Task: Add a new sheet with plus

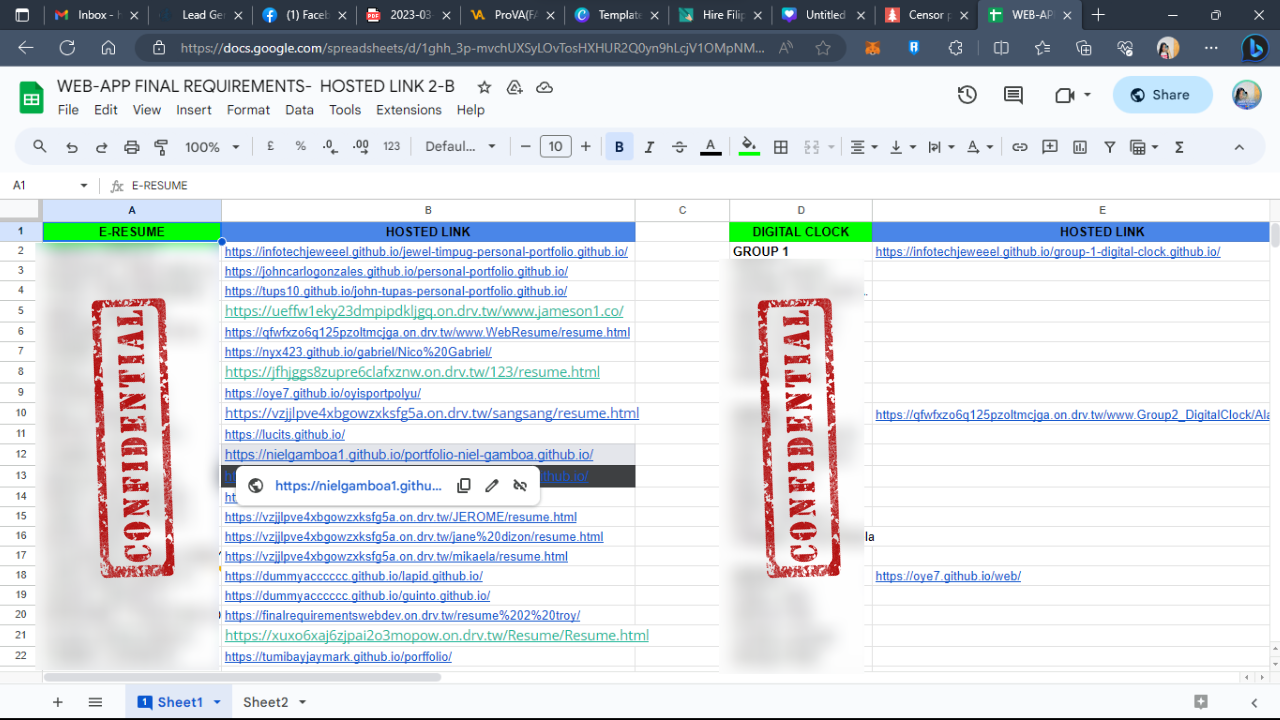Action: pos(57,702)
